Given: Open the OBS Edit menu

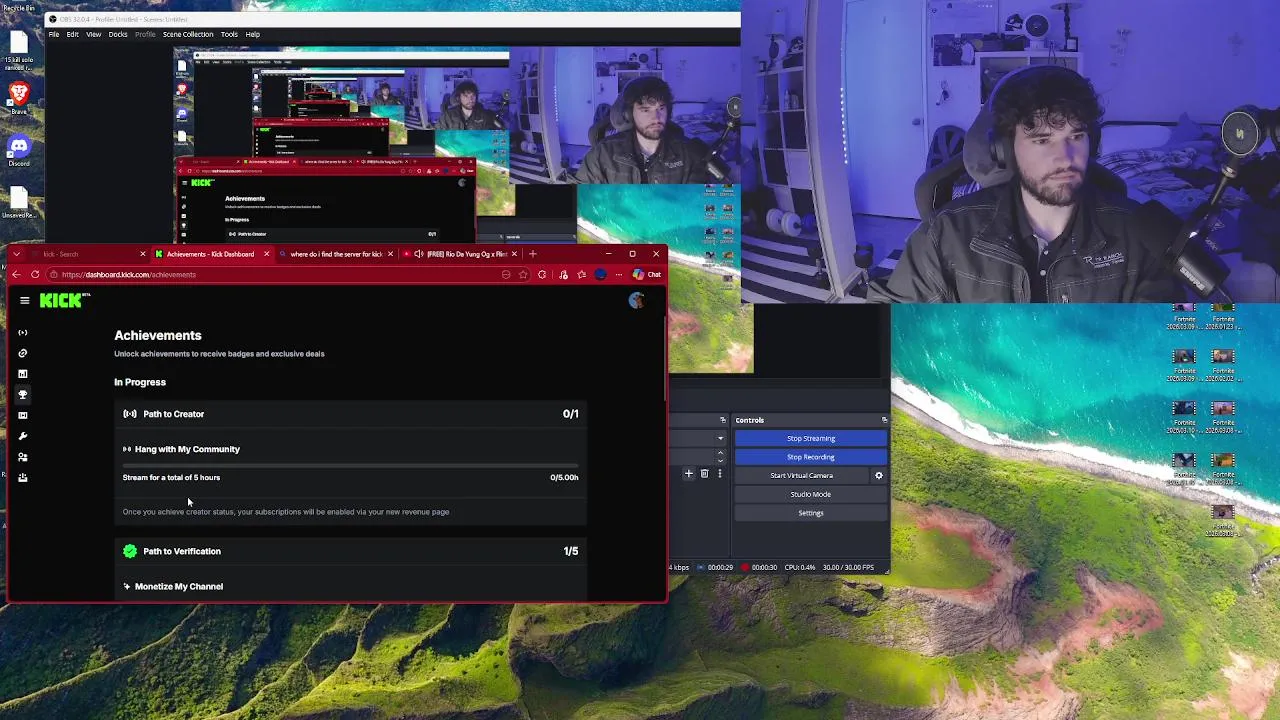Looking at the screenshot, I should pos(72,34).
